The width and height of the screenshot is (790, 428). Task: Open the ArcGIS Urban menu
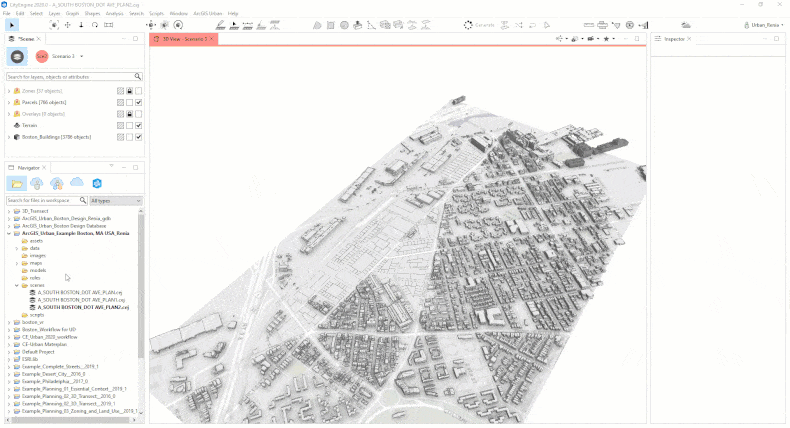tap(208, 14)
